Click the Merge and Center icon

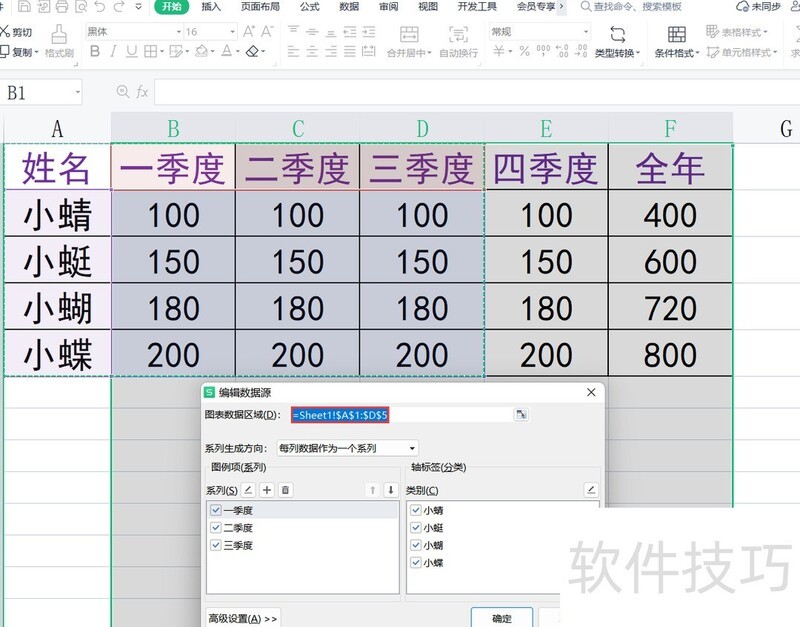408,35
